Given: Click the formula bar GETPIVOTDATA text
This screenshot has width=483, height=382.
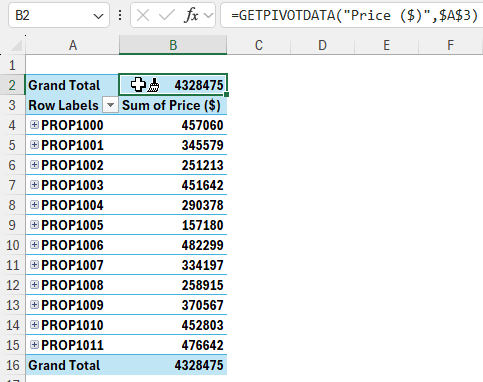Looking at the screenshot, I should 354,15.
